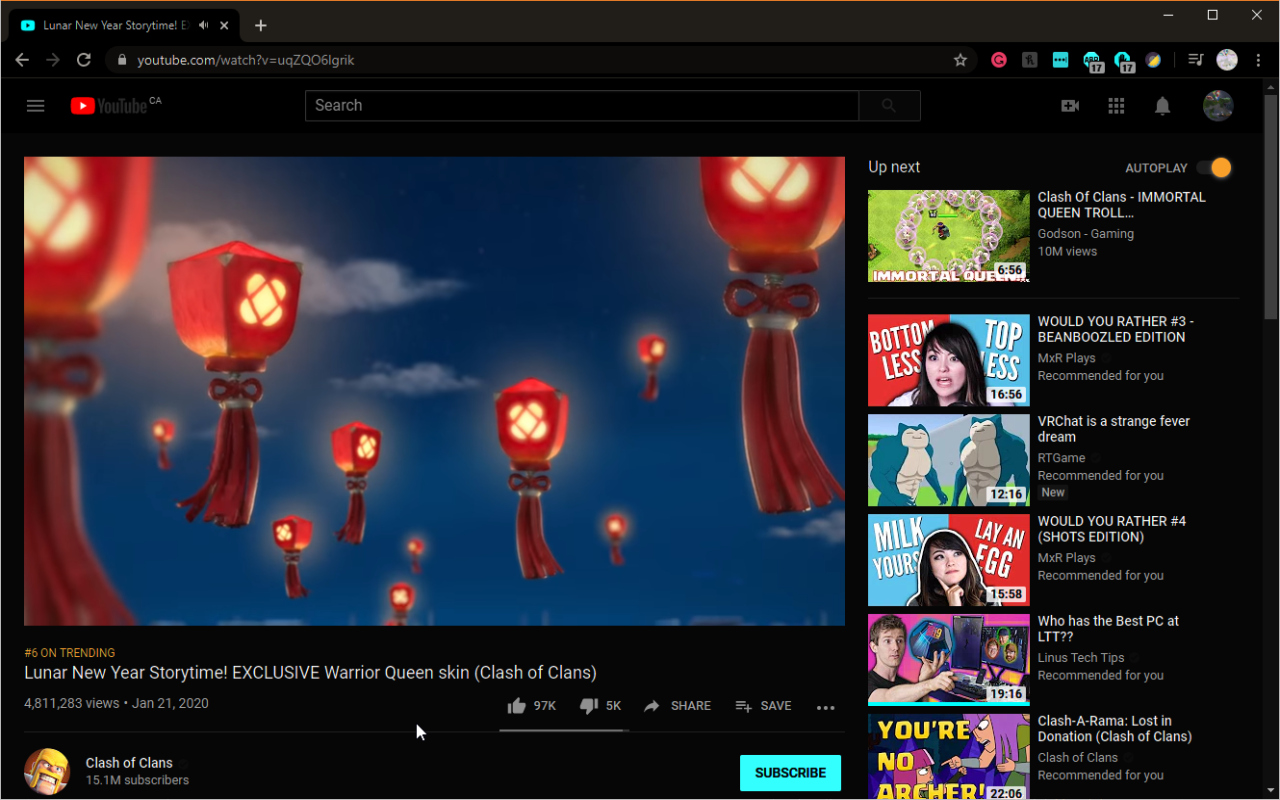Open the YouTube hamburger guide menu
The width and height of the screenshot is (1280, 800).
point(36,105)
